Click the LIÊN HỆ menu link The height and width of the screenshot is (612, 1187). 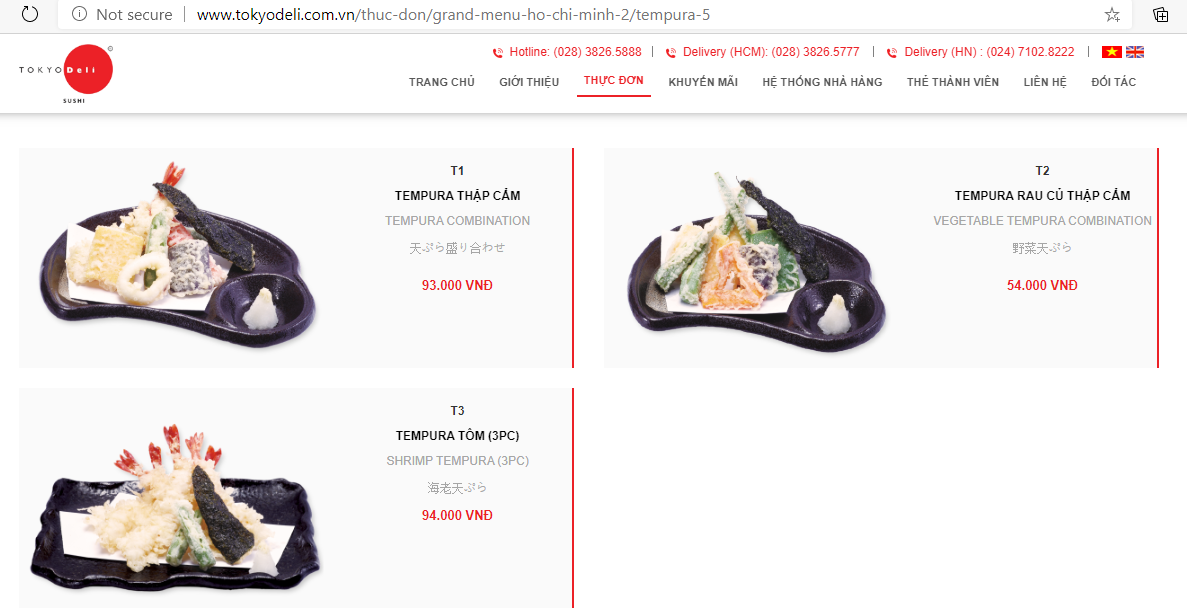(1045, 82)
